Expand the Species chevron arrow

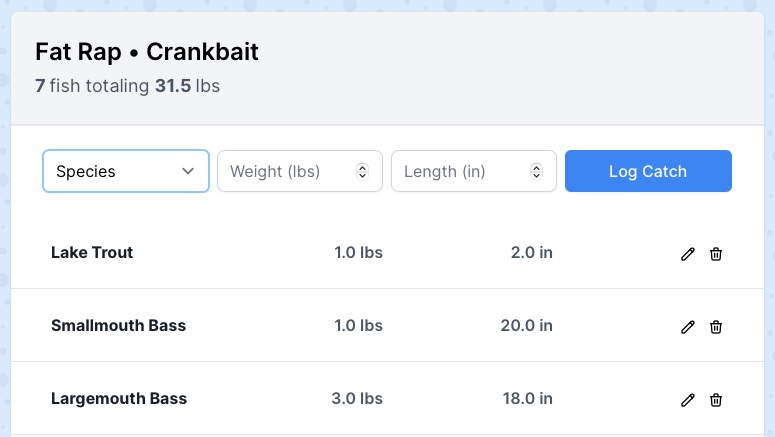point(188,171)
